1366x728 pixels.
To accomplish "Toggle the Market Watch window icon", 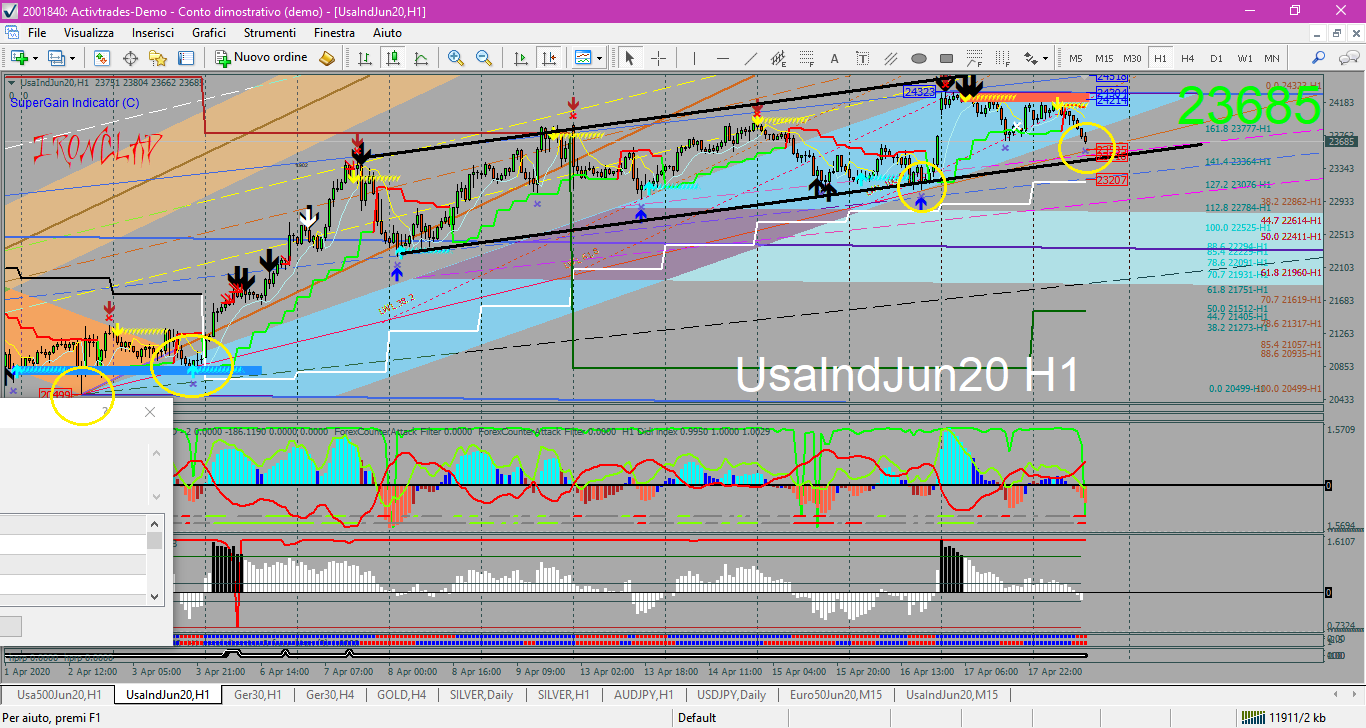I will (x=102, y=58).
